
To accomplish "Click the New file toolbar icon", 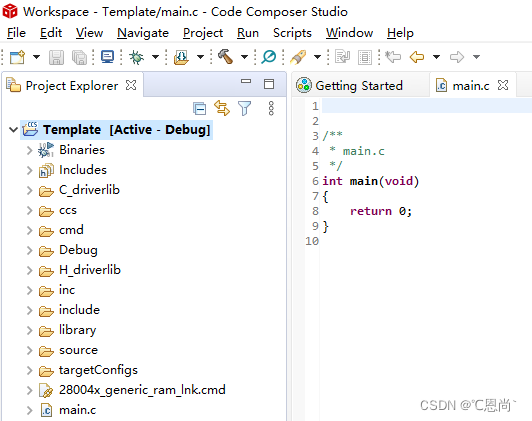I will [17, 57].
